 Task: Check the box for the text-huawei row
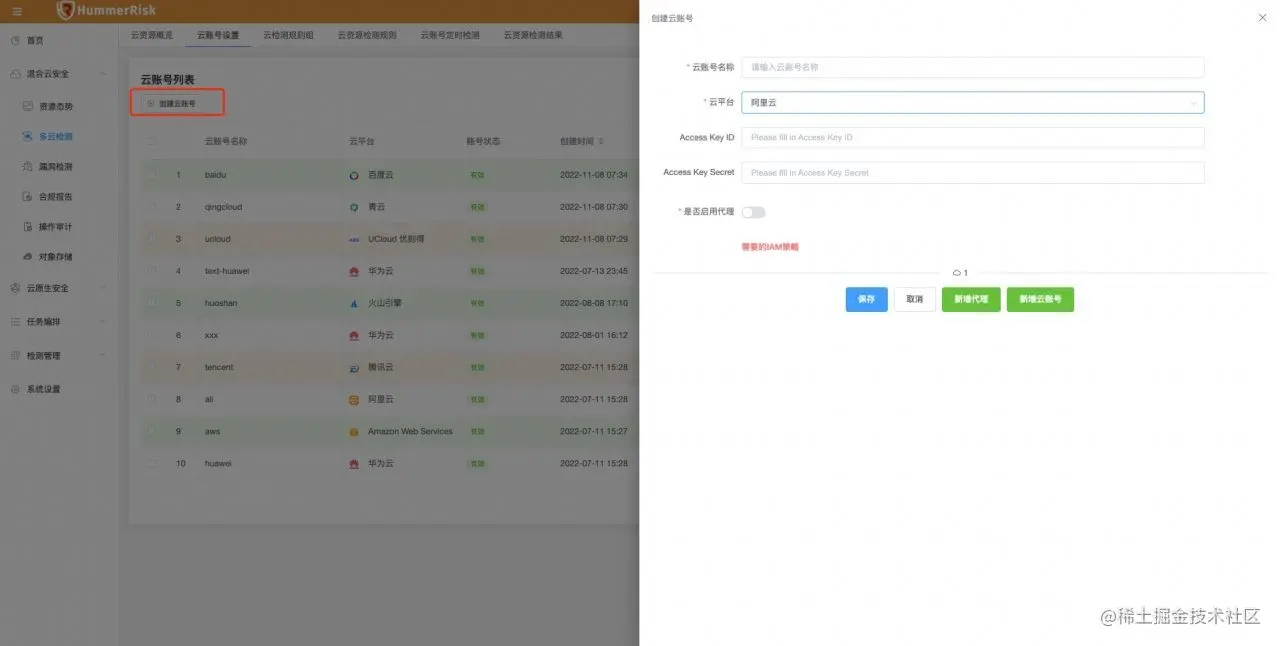[152, 271]
